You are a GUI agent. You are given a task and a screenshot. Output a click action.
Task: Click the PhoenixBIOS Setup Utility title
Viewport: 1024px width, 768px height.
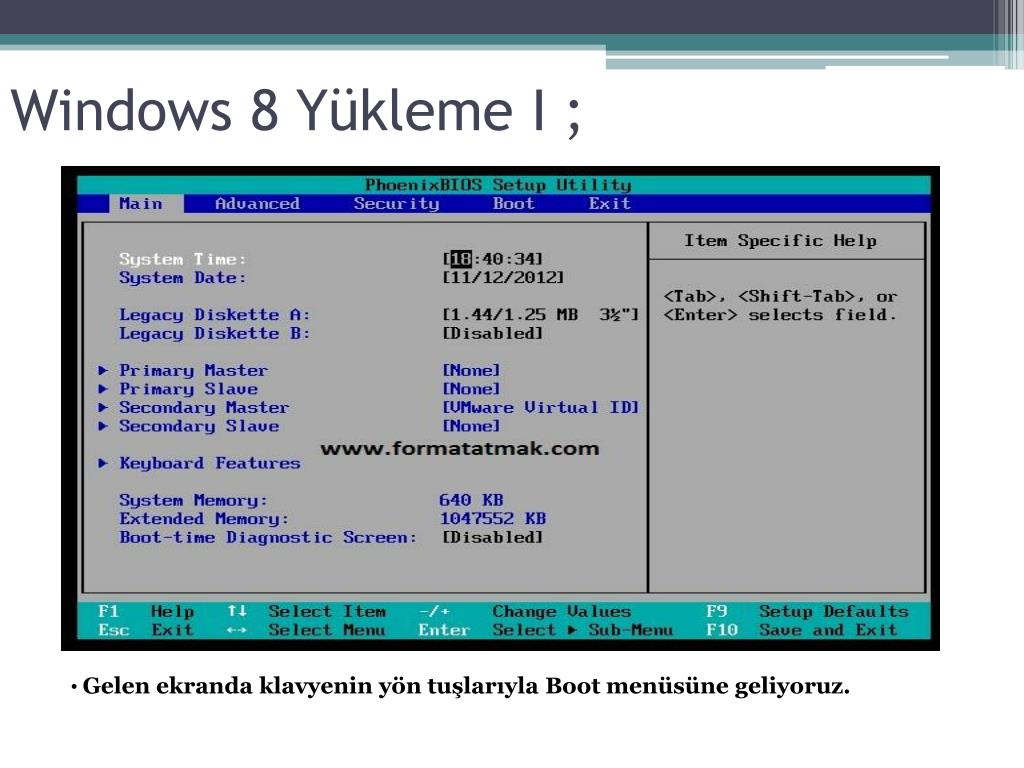pyautogui.click(x=498, y=185)
